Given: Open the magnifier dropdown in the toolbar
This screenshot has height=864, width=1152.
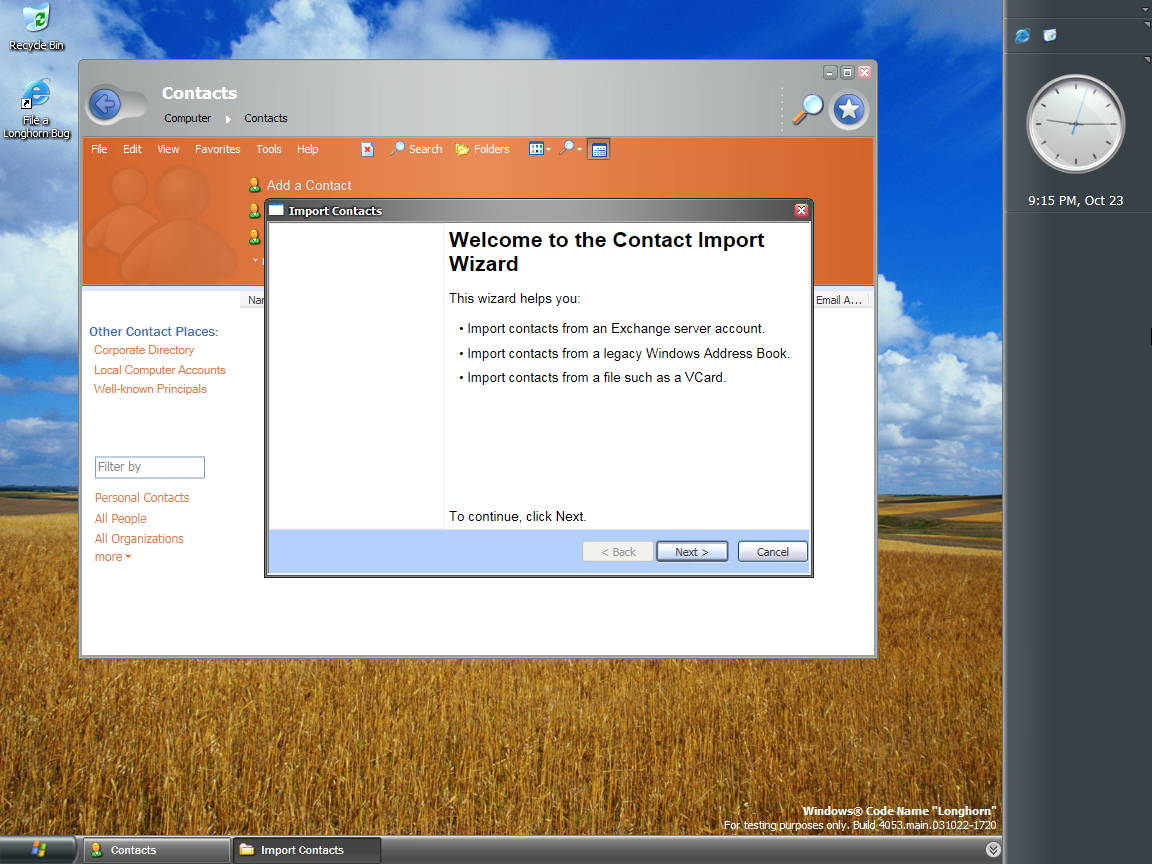Looking at the screenshot, I should click(570, 149).
